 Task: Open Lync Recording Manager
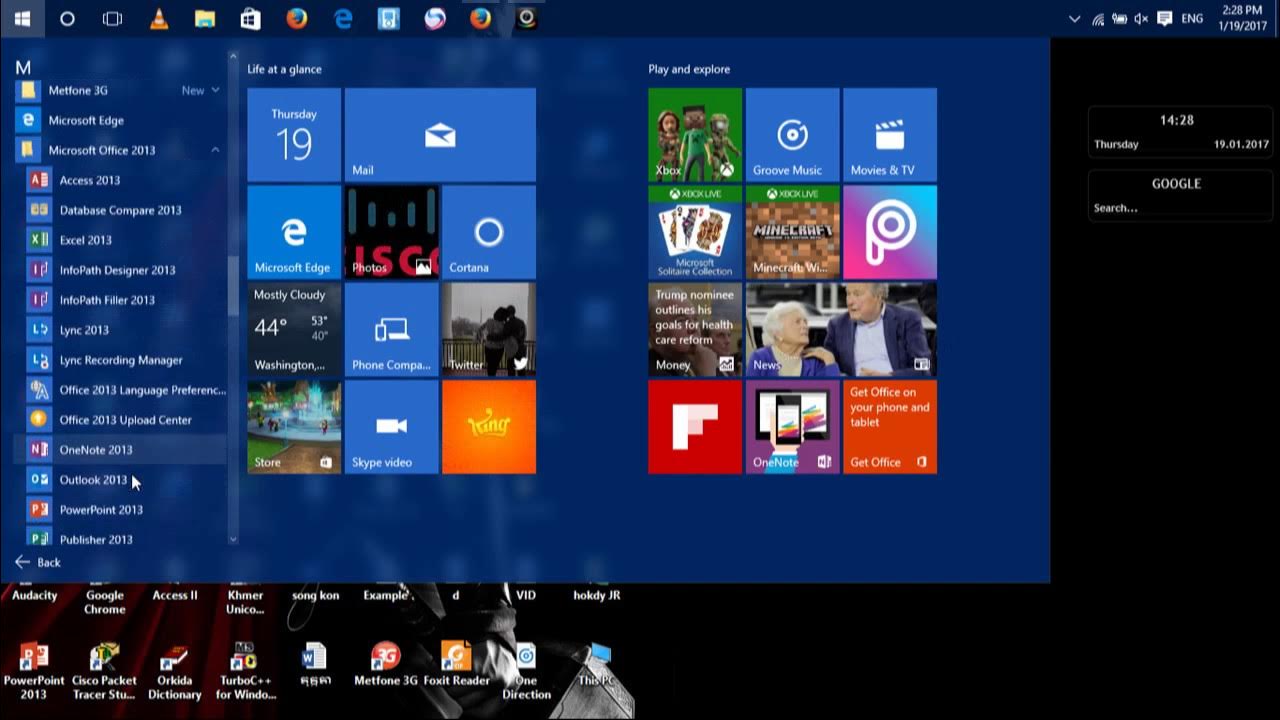120,360
